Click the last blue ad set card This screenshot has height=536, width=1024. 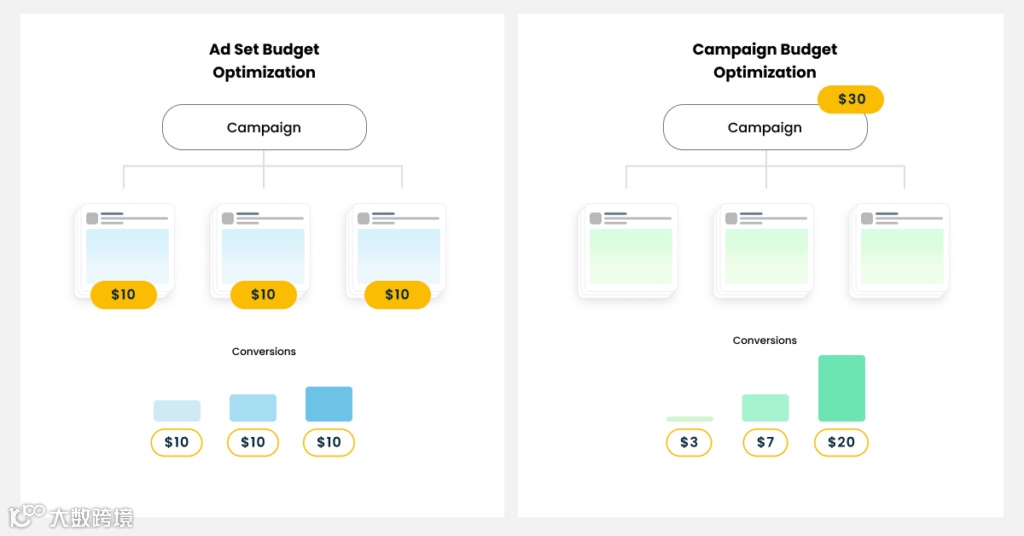pos(398,248)
